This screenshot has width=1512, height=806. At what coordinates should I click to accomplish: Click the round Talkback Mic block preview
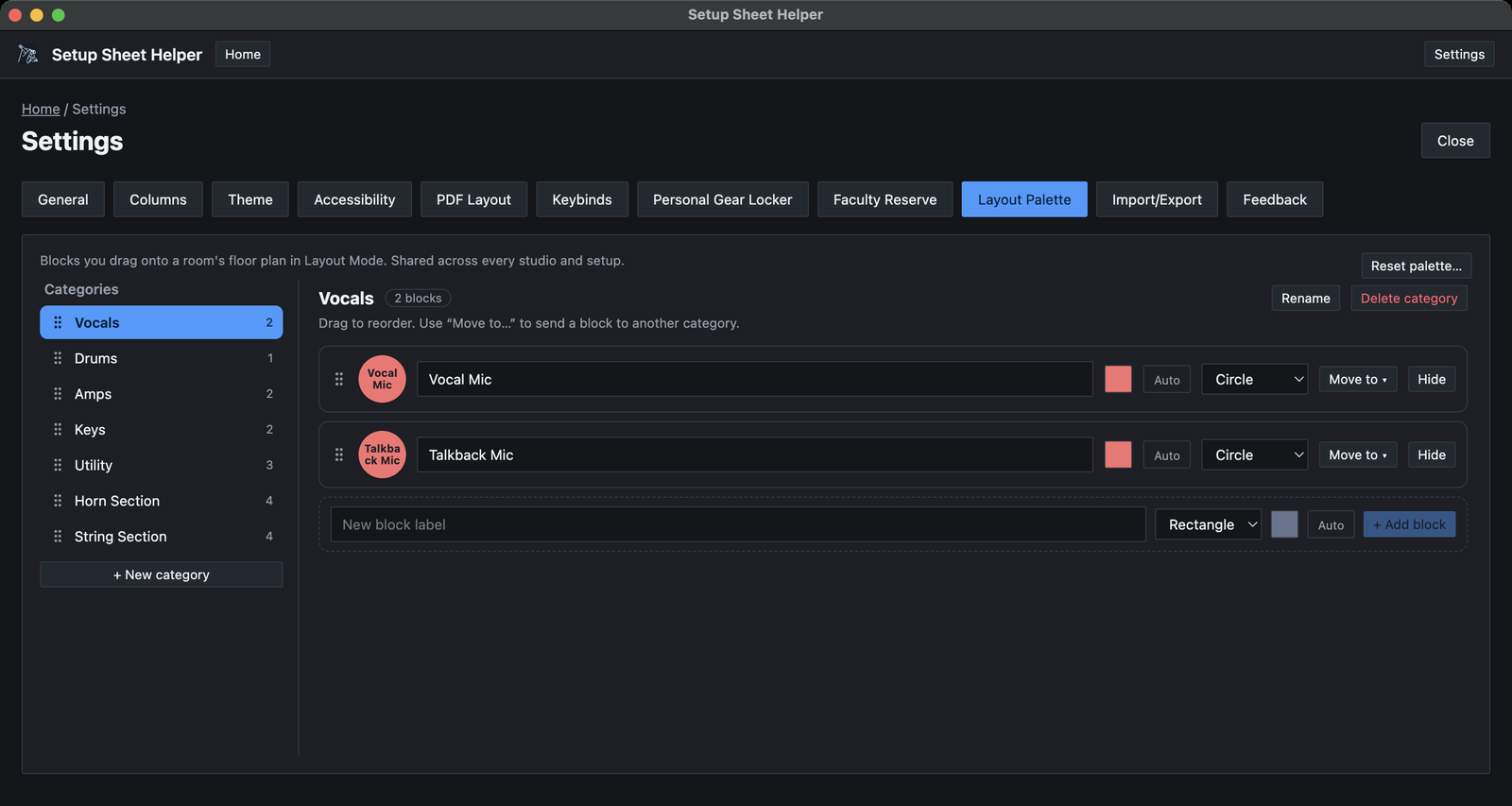382,454
